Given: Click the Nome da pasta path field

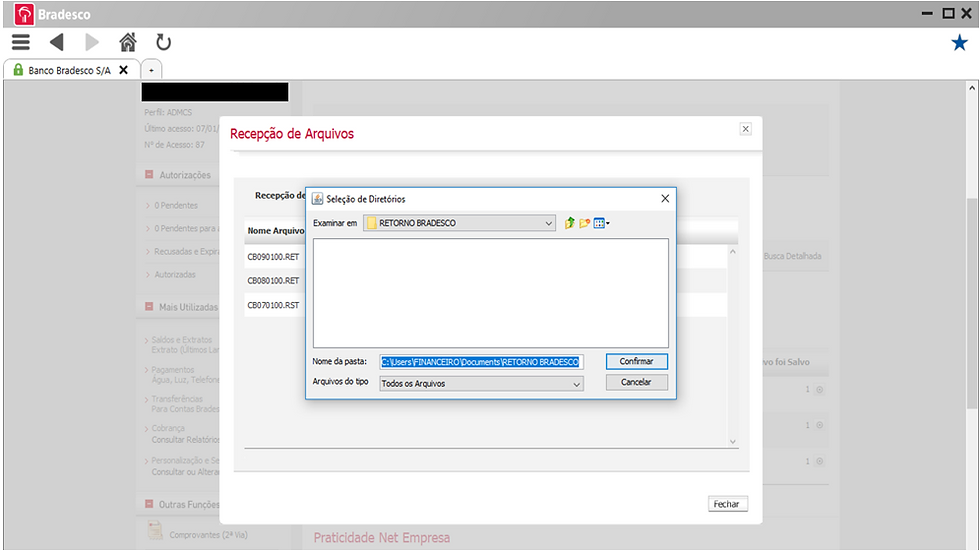Looking at the screenshot, I should coord(481,362).
